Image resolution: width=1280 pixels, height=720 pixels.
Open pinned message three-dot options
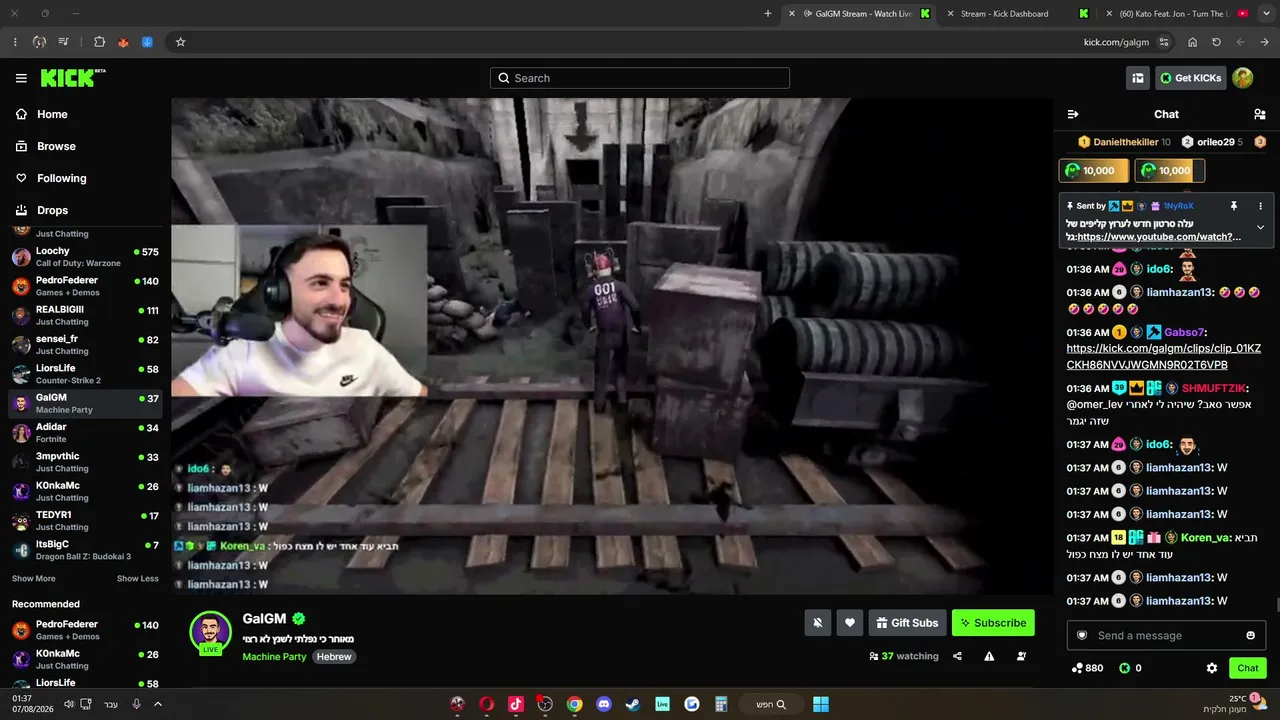point(1260,206)
